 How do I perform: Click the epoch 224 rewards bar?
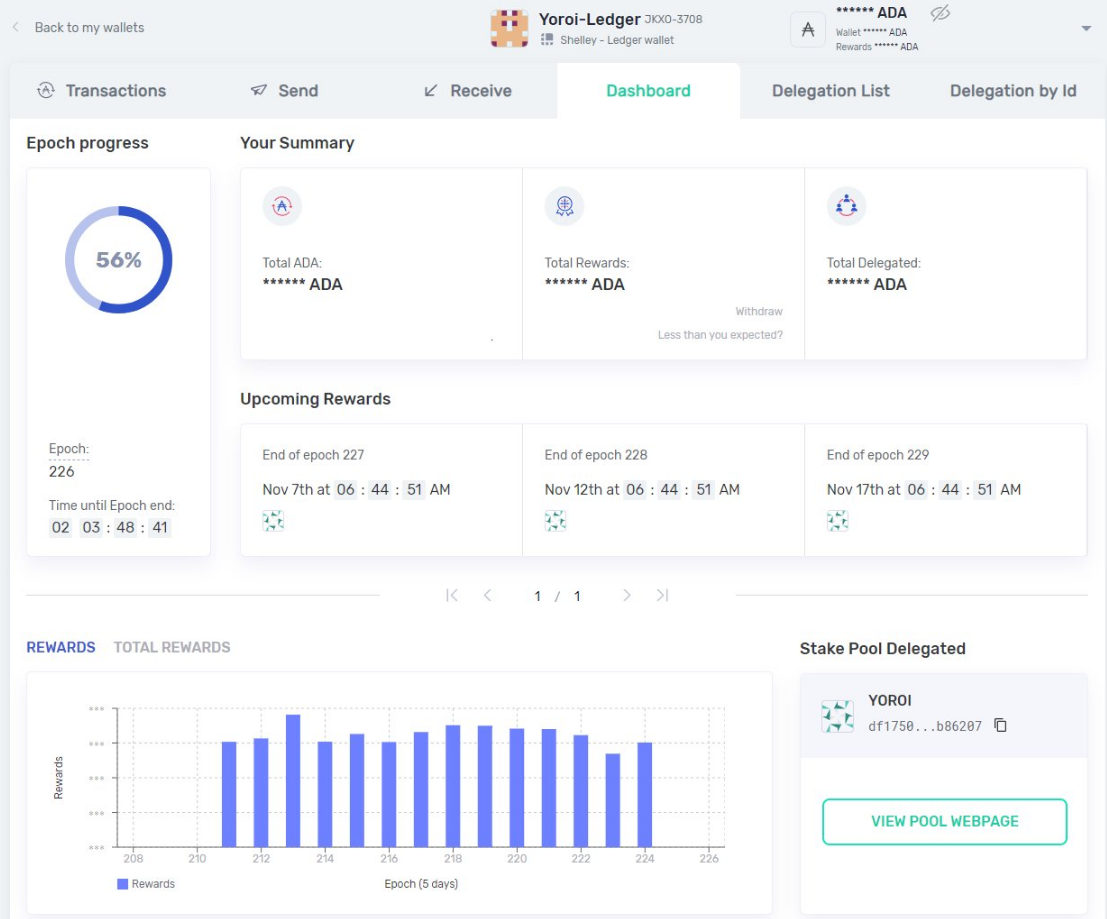(x=645, y=795)
